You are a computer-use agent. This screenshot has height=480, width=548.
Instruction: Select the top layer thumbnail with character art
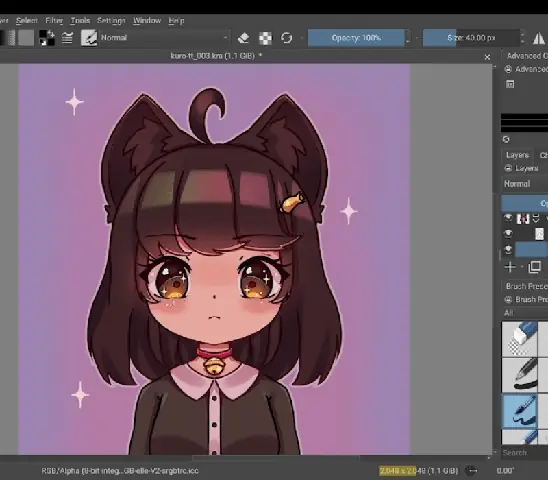[x=523, y=219]
